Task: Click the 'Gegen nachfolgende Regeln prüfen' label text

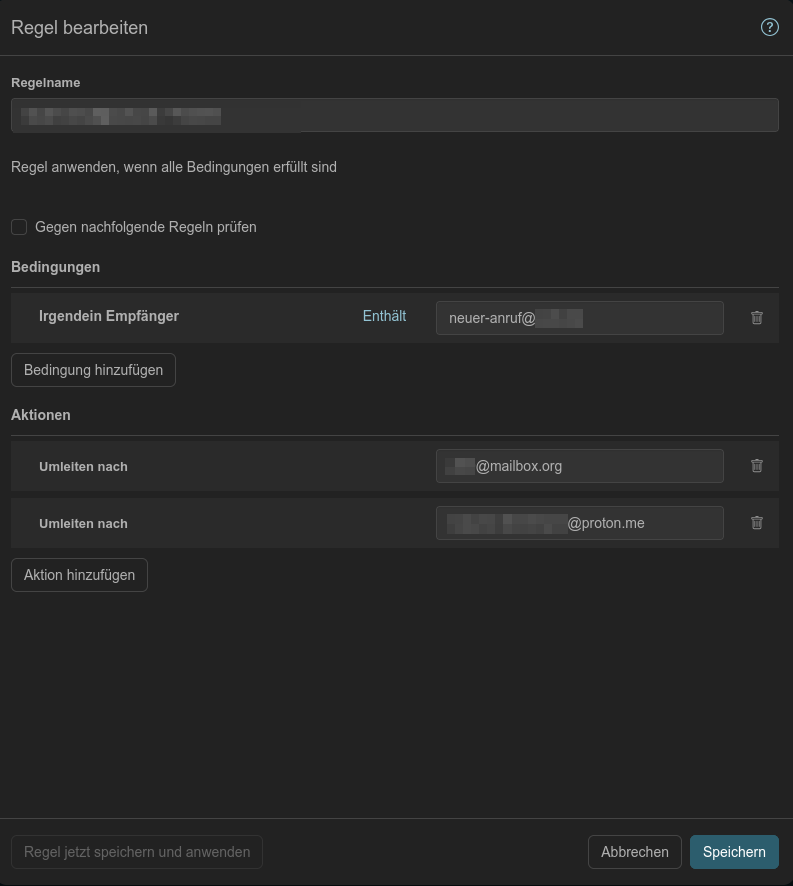Action: pyautogui.click(x=146, y=227)
